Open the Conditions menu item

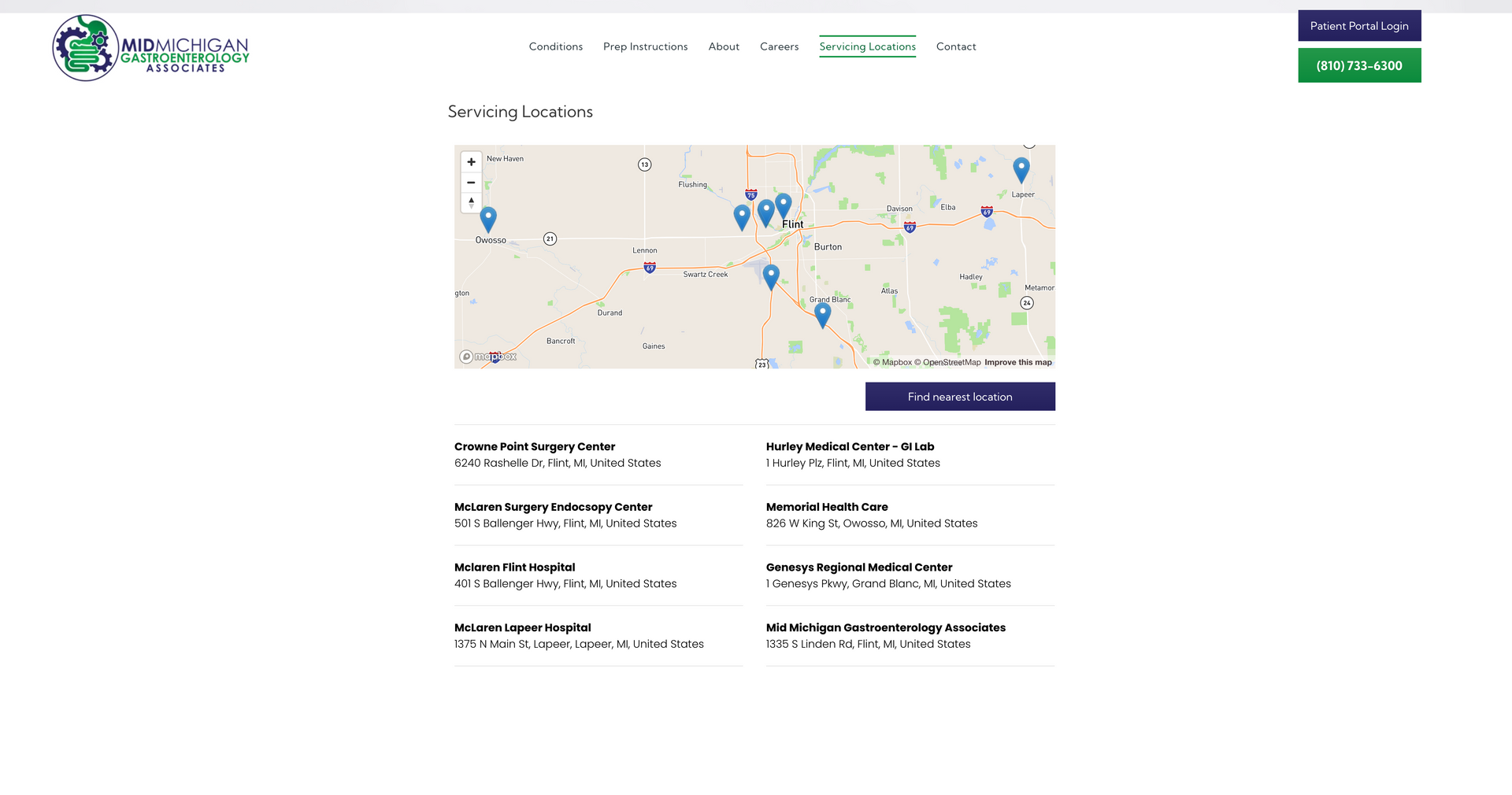click(556, 46)
